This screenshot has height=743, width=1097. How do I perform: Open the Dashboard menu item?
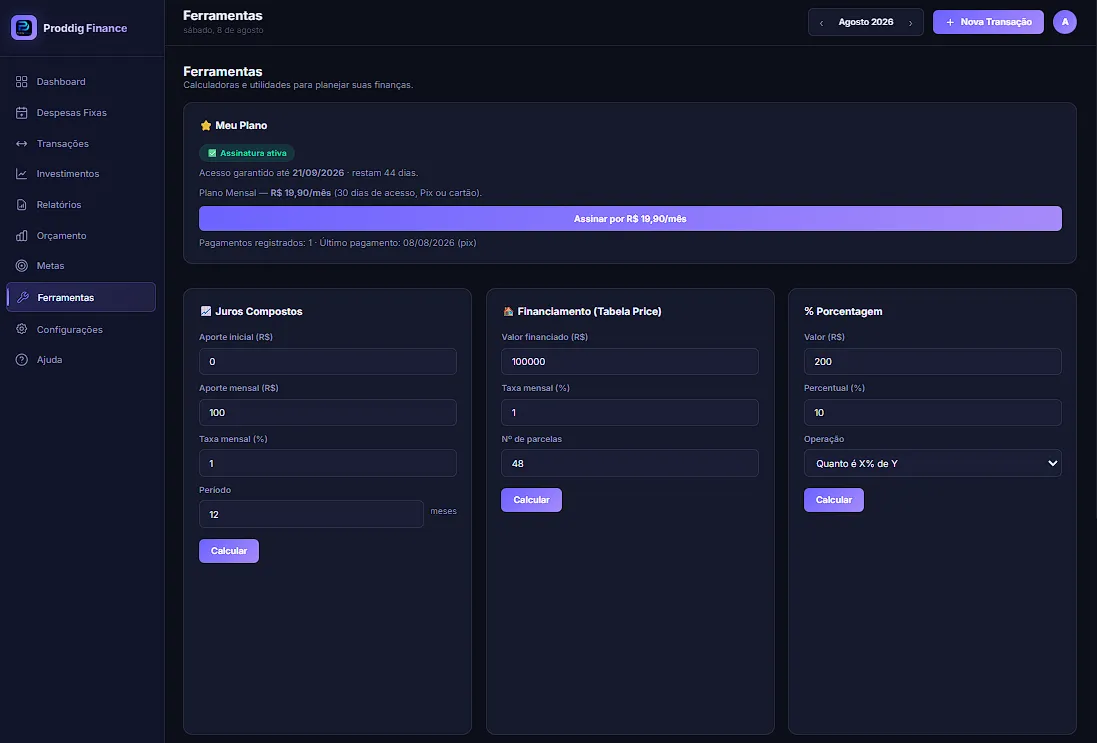coord(81,82)
